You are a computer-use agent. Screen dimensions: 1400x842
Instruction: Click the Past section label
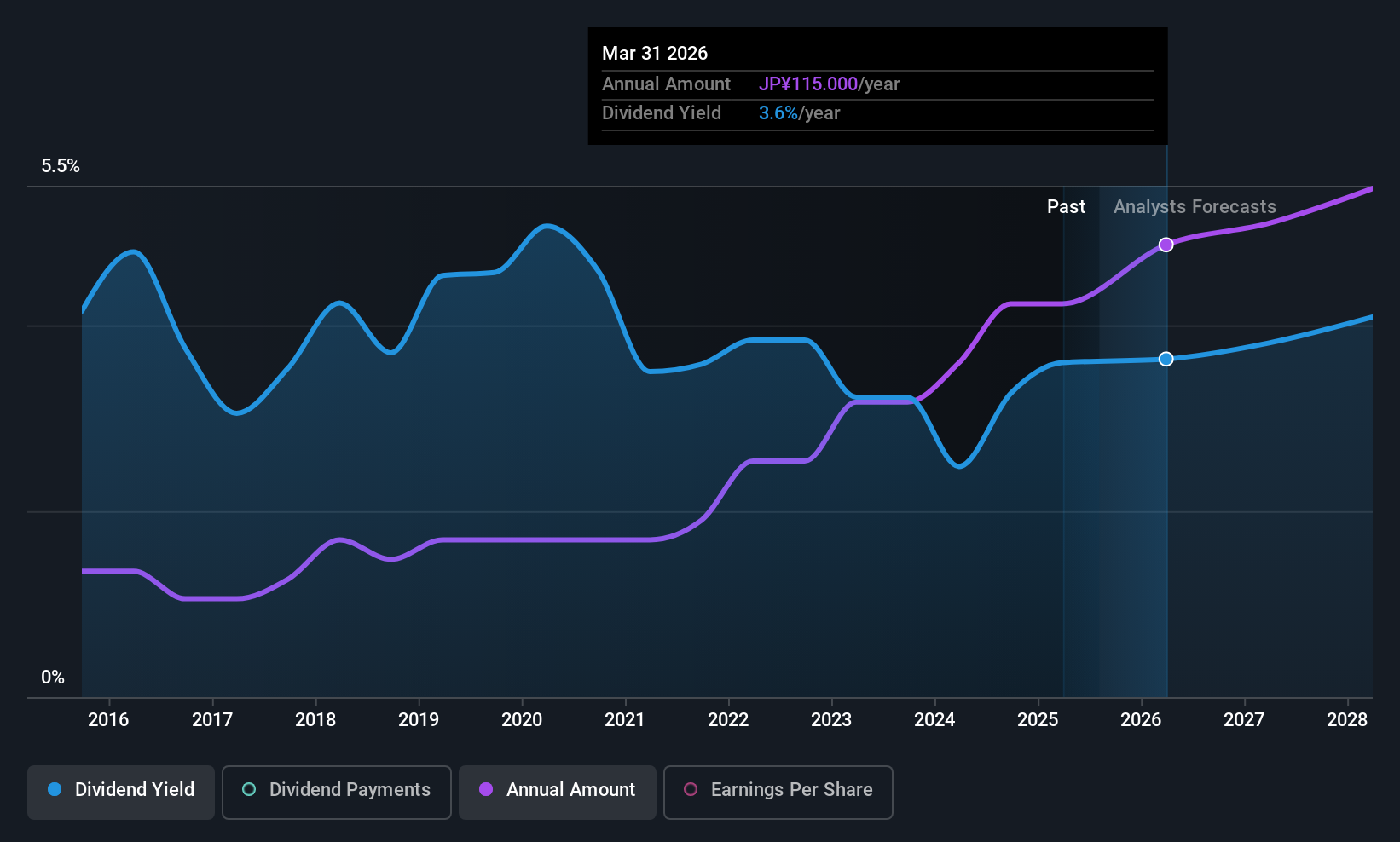(x=1066, y=207)
